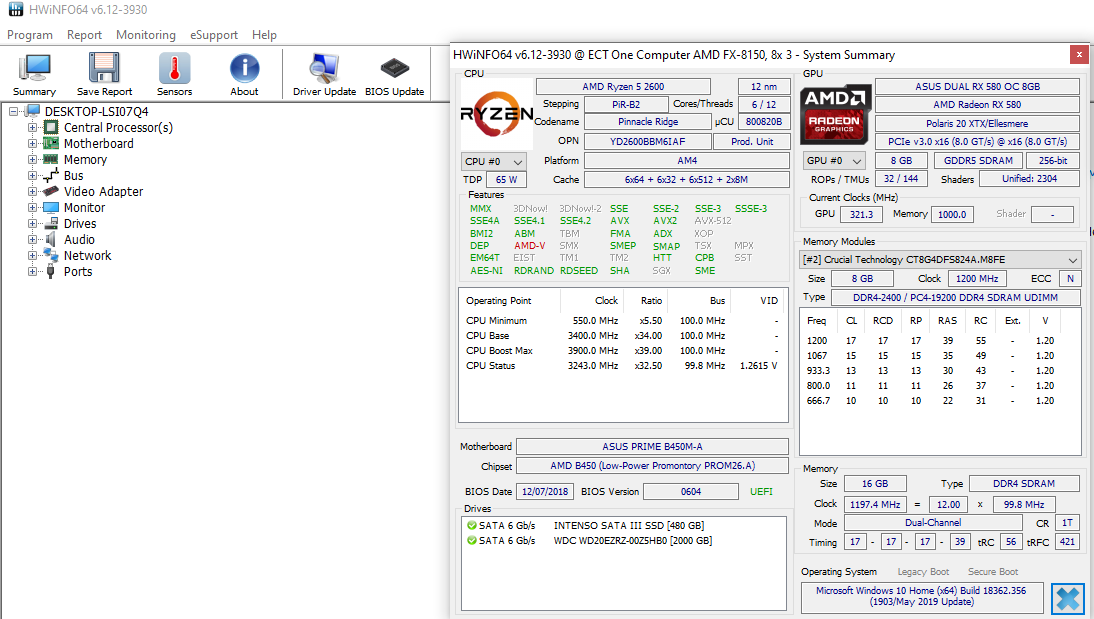Close the System Summary window
The image size is (1094, 619).
1079,54
